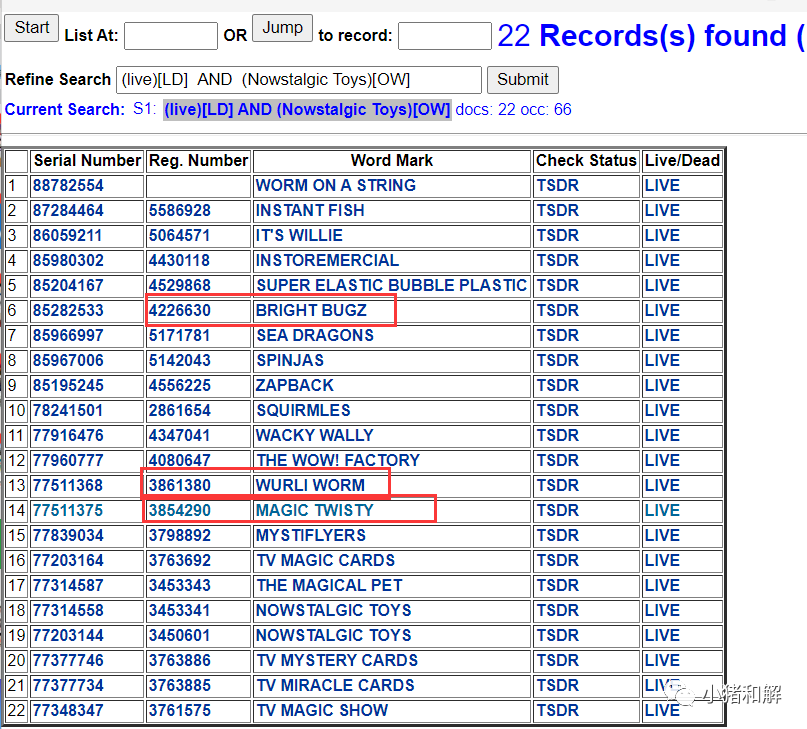Open registration number 3453343
This screenshot has width=807, height=729.
pyautogui.click(x=180, y=585)
